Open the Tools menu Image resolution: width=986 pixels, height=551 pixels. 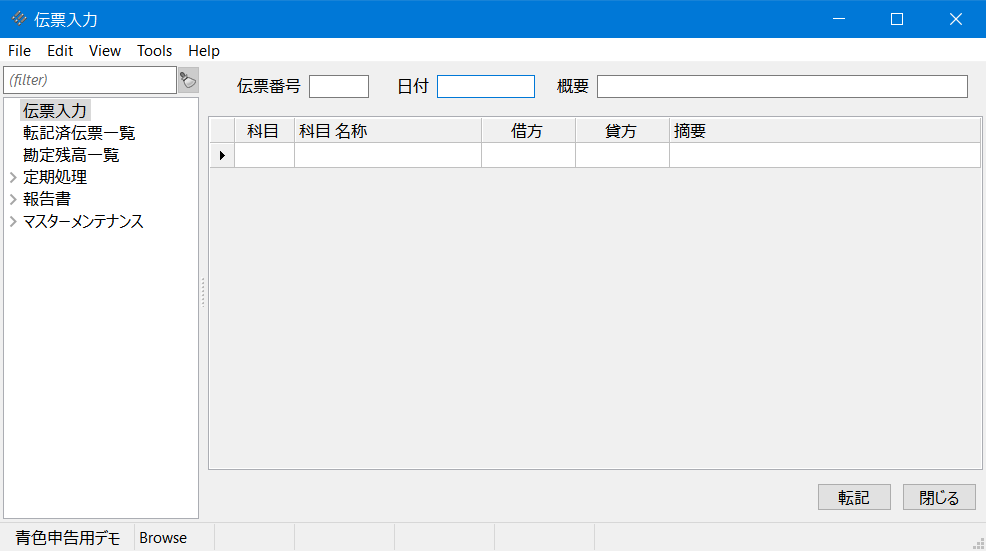tap(154, 51)
